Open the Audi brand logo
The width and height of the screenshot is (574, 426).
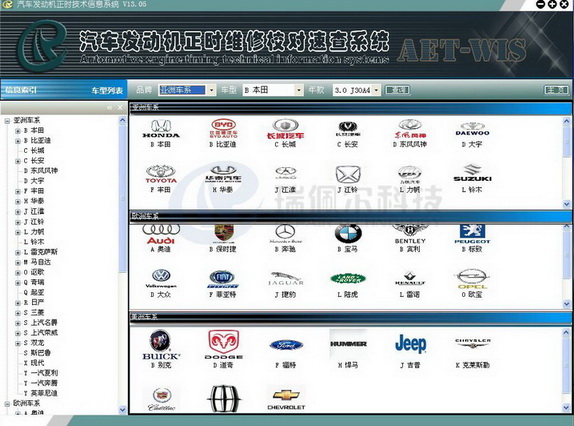[161, 234]
